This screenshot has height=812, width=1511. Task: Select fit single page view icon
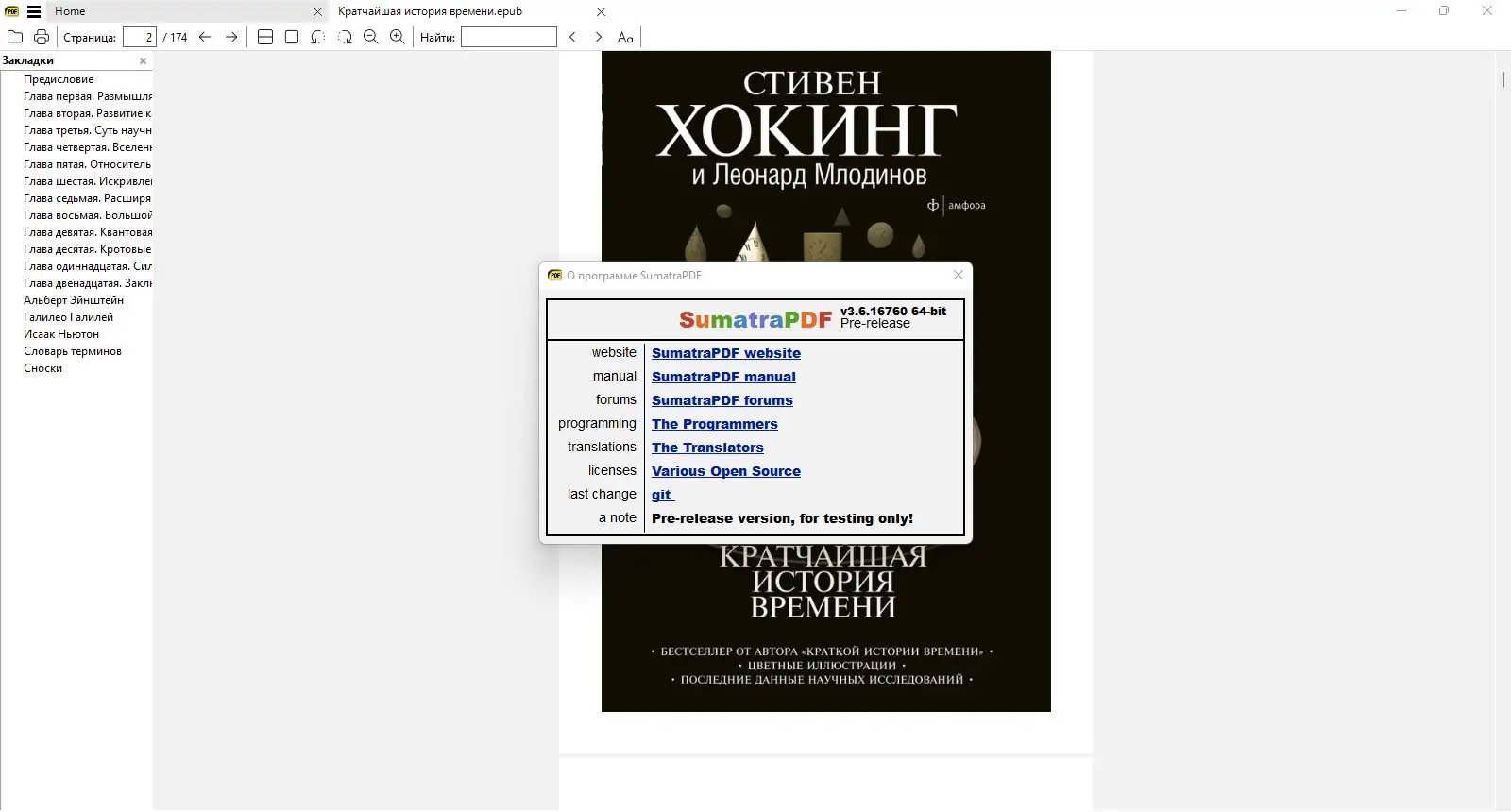(x=292, y=37)
